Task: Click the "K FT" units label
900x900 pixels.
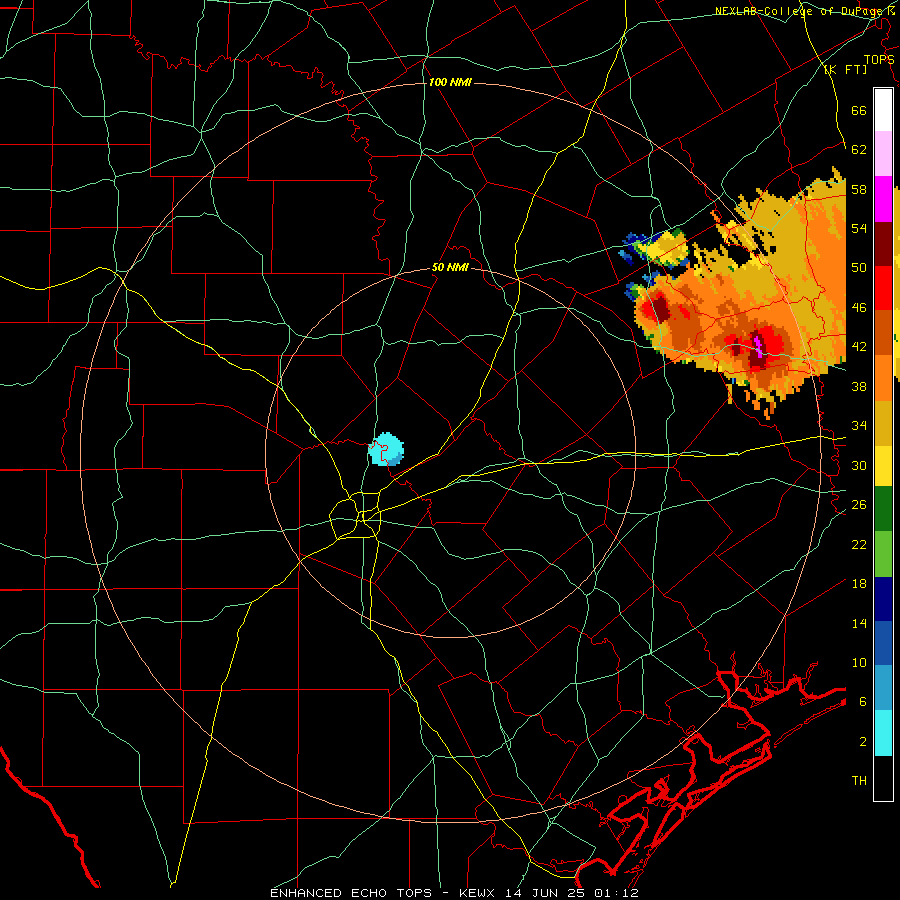Action: (845, 69)
